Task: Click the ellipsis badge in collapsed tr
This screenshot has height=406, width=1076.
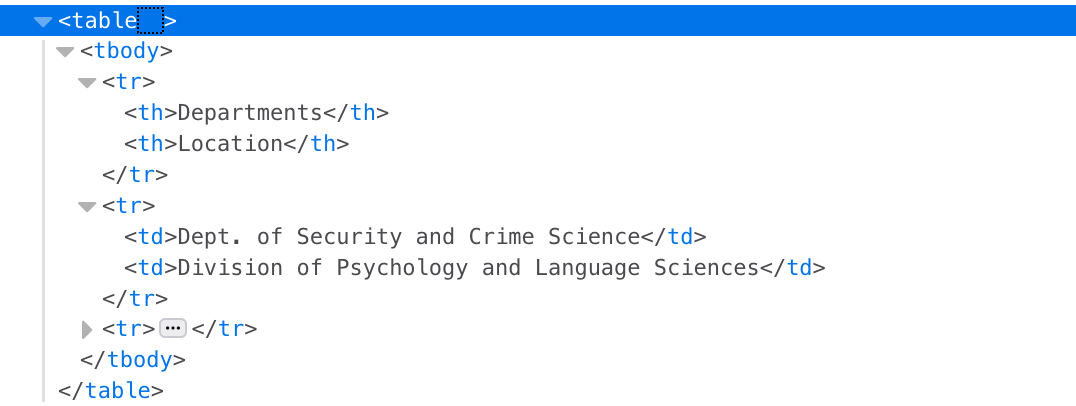Action: click(x=173, y=328)
